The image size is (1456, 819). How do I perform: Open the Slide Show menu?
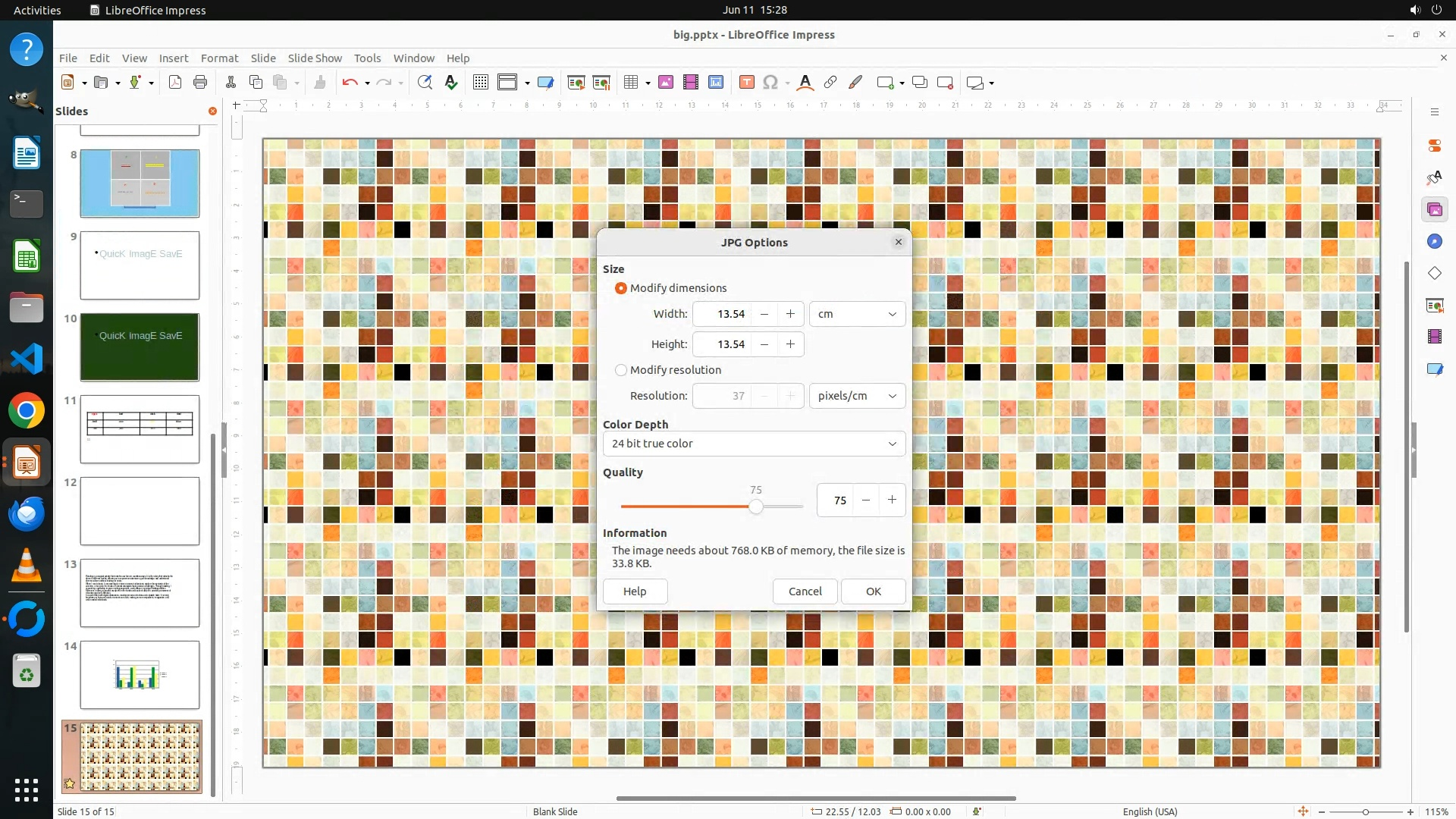(x=315, y=58)
